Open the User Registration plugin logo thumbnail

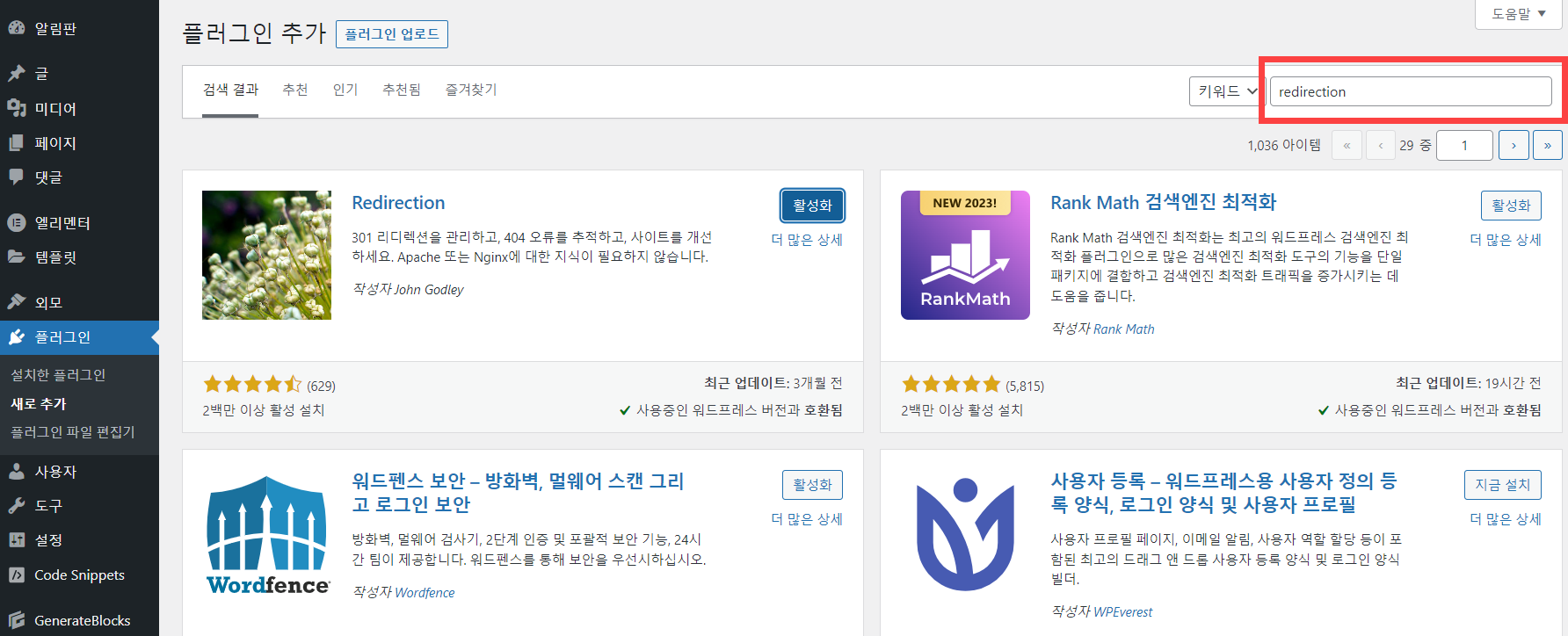[x=965, y=535]
